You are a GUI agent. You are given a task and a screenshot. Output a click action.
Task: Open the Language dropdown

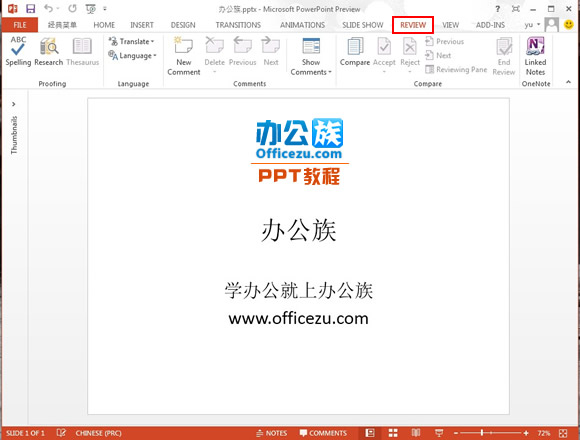pos(132,56)
